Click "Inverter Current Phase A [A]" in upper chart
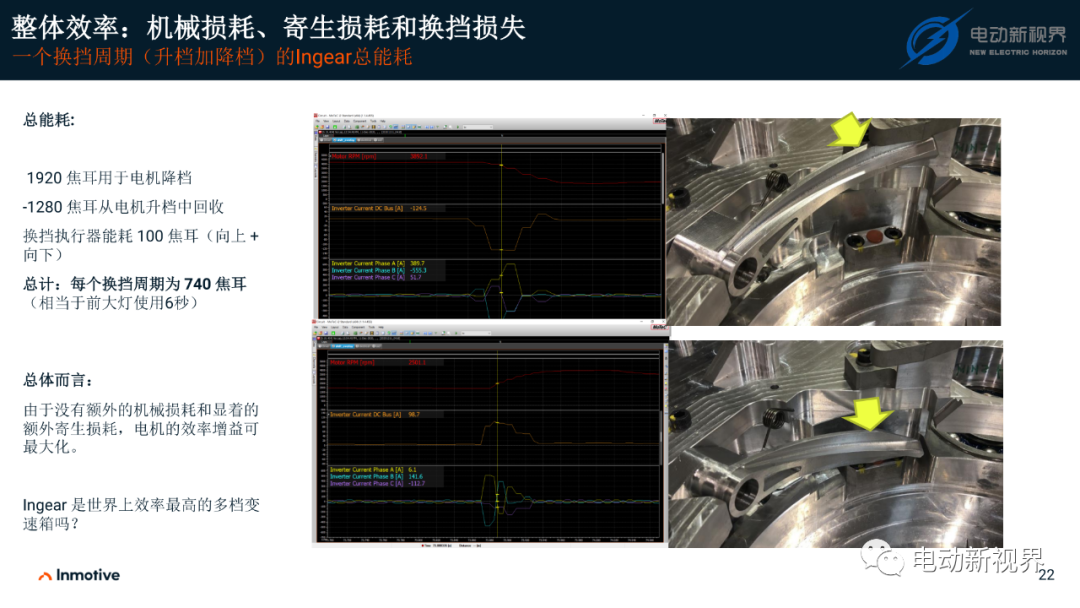1080x608 pixels. point(367,263)
